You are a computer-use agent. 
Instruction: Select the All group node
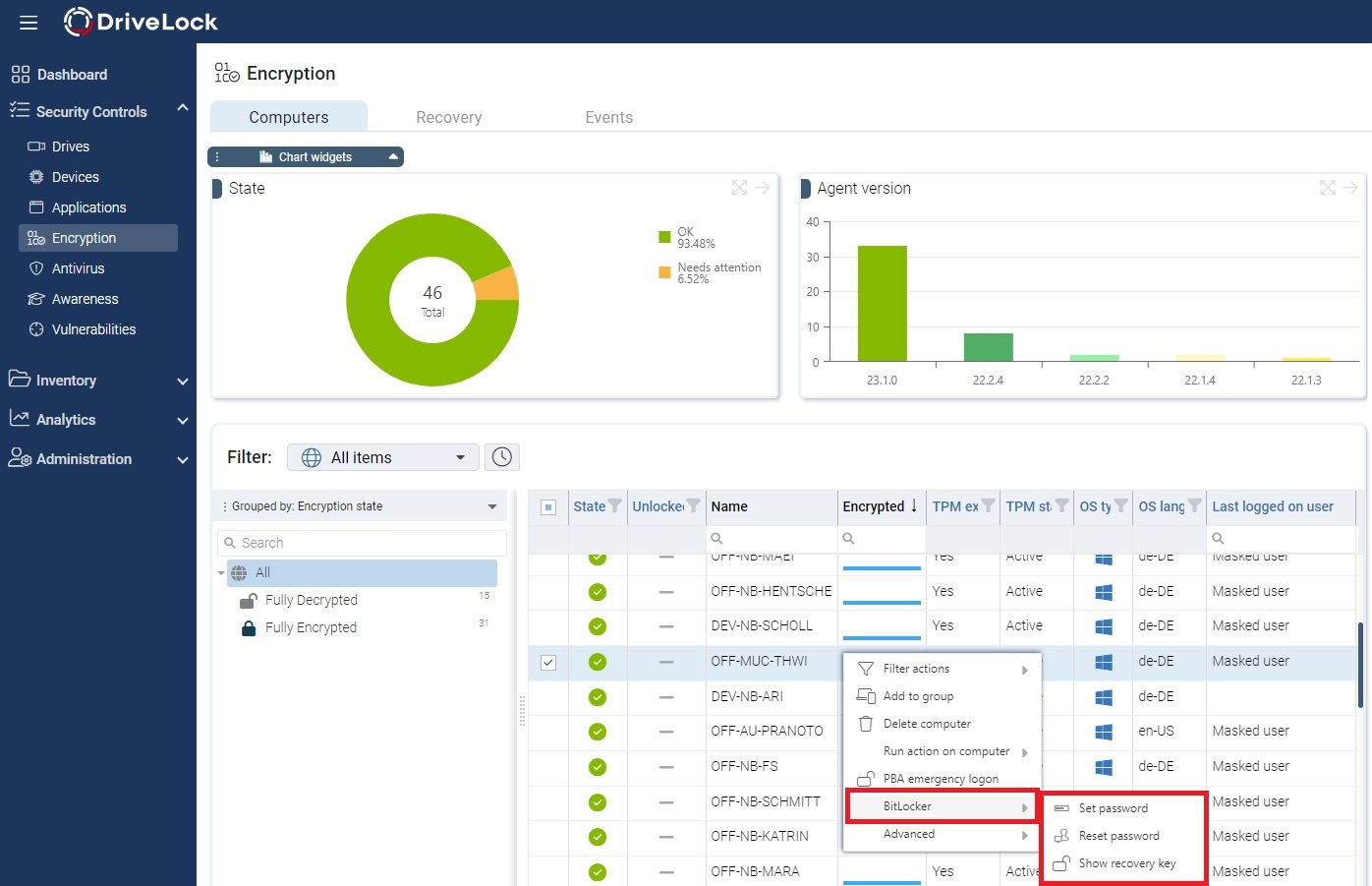point(362,572)
